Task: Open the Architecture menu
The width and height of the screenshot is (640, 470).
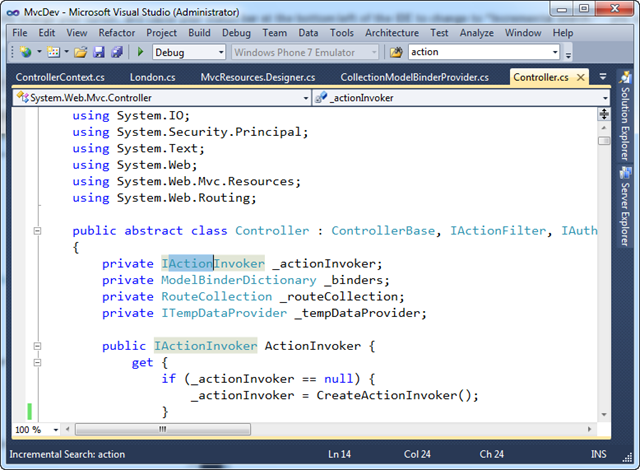Action: (x=392, y=33)
